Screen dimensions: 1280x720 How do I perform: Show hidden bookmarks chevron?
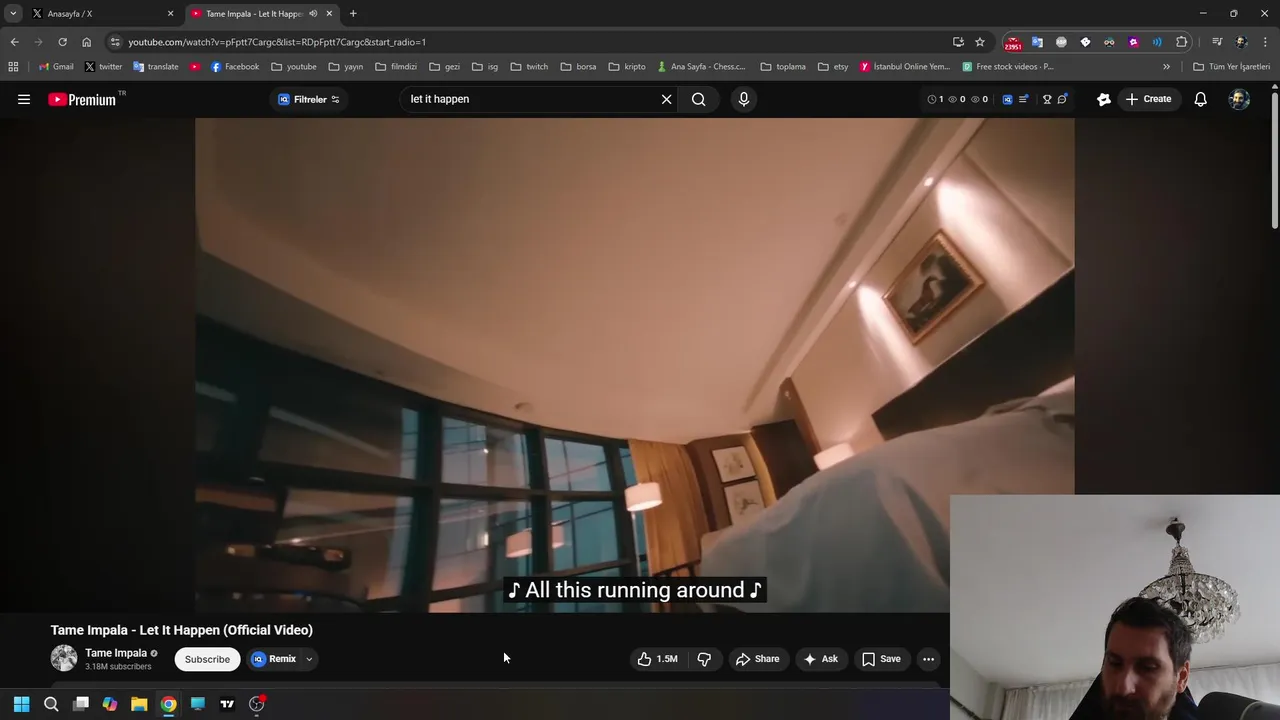(1166, 67)
